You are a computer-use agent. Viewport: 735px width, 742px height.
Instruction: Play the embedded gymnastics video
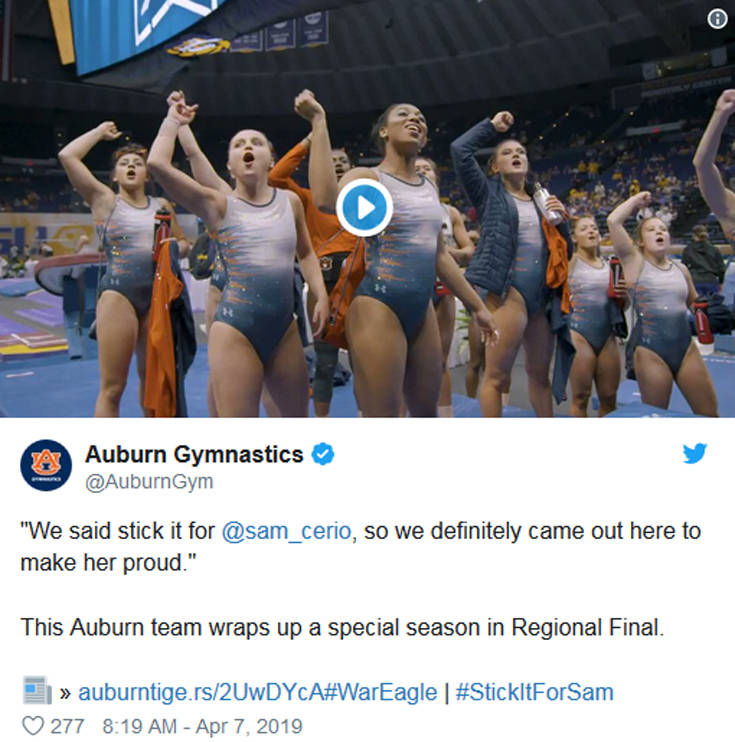(x=364, y=207)
